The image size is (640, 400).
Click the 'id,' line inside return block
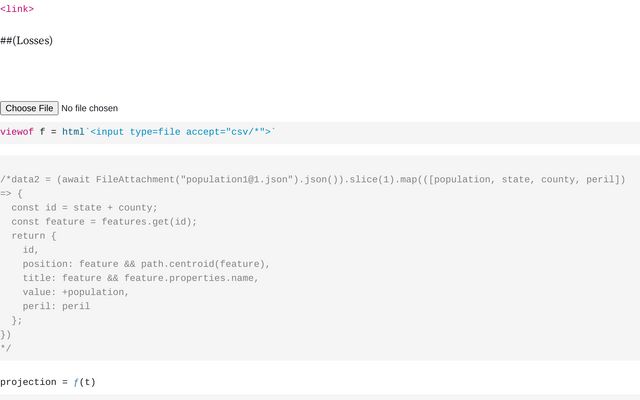[x=31, y=250]
